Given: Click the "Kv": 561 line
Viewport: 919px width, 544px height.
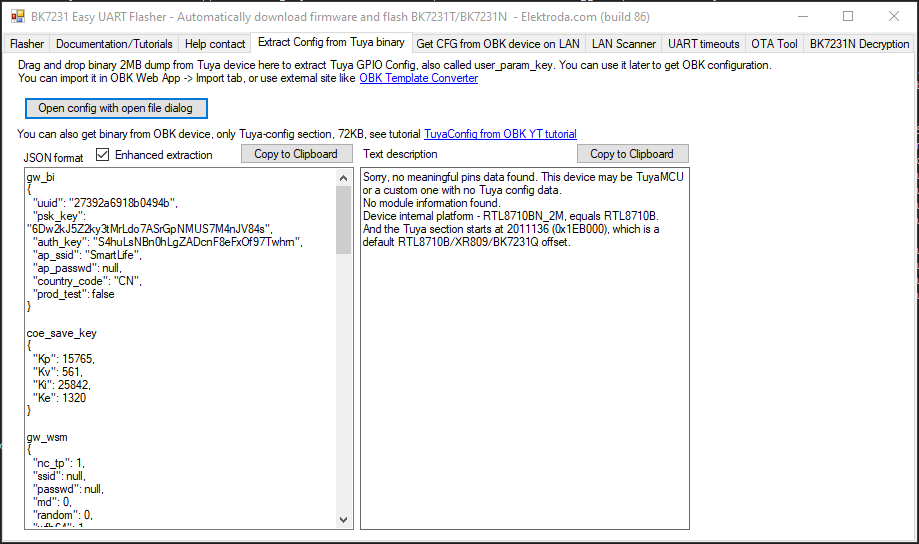Looking at the screenshot, I should [57, 372].
